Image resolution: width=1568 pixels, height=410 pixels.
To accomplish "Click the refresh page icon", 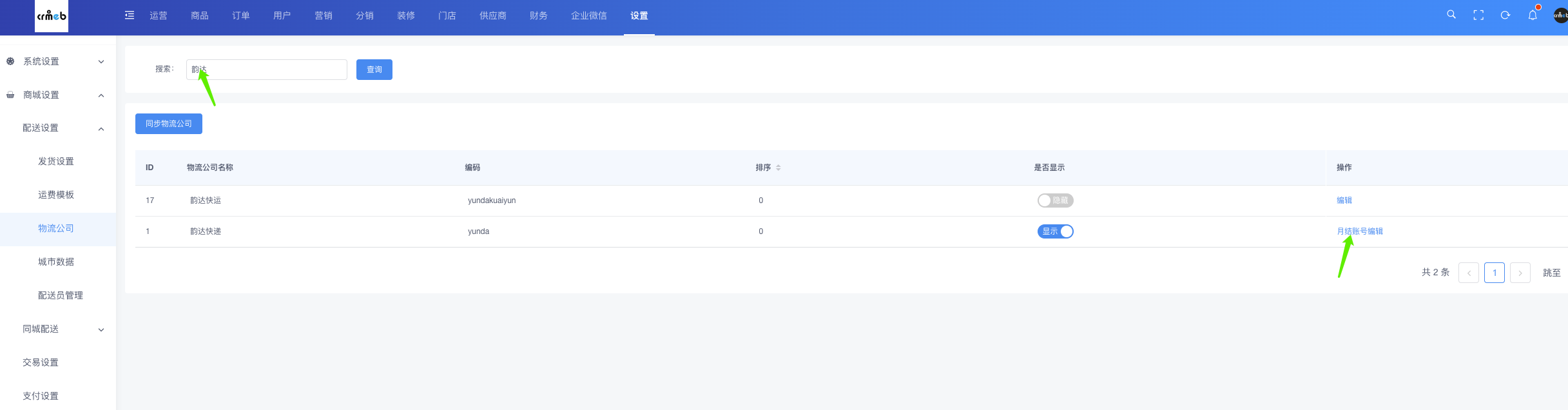I will point(1505,15).
